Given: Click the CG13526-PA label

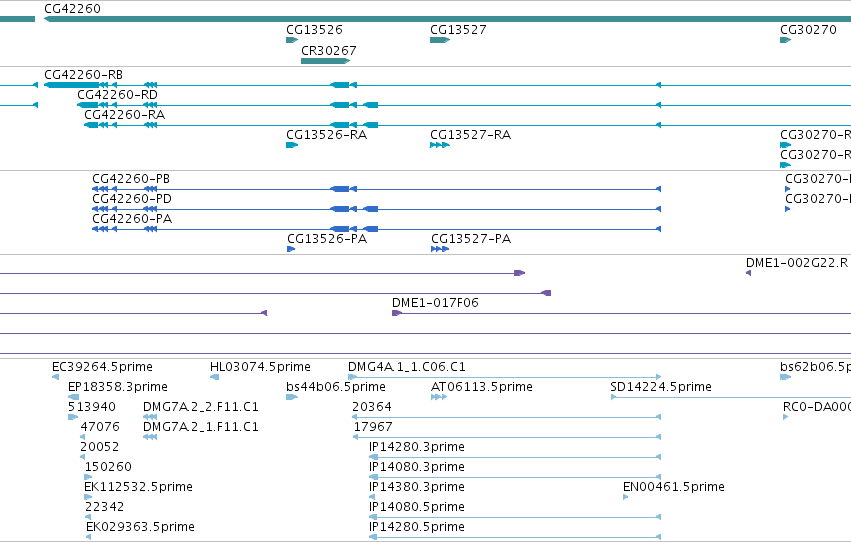Looking at the screenshot, I should click(x=327, y=239).
